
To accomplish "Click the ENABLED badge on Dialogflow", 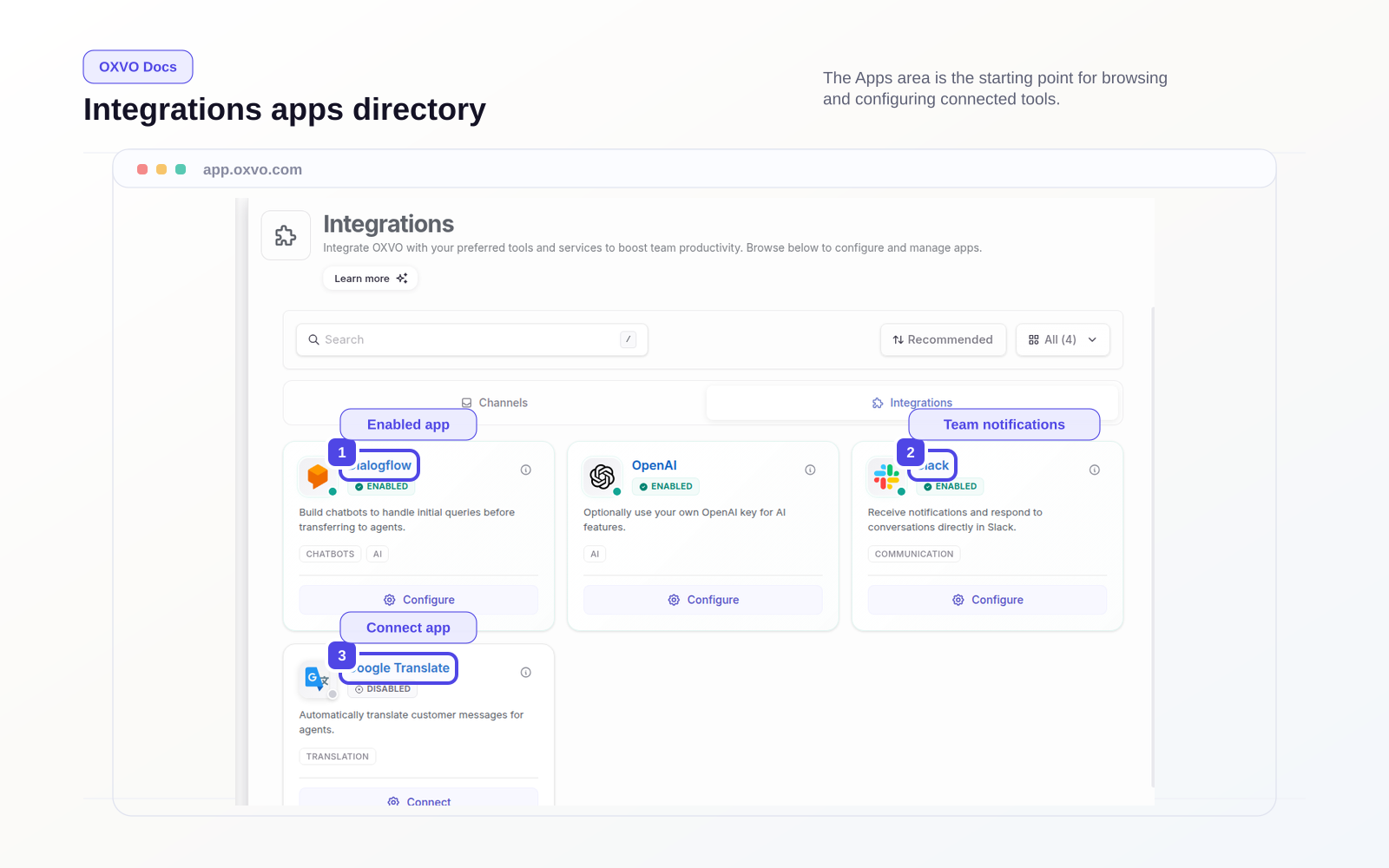I will [x=381, y=487].
